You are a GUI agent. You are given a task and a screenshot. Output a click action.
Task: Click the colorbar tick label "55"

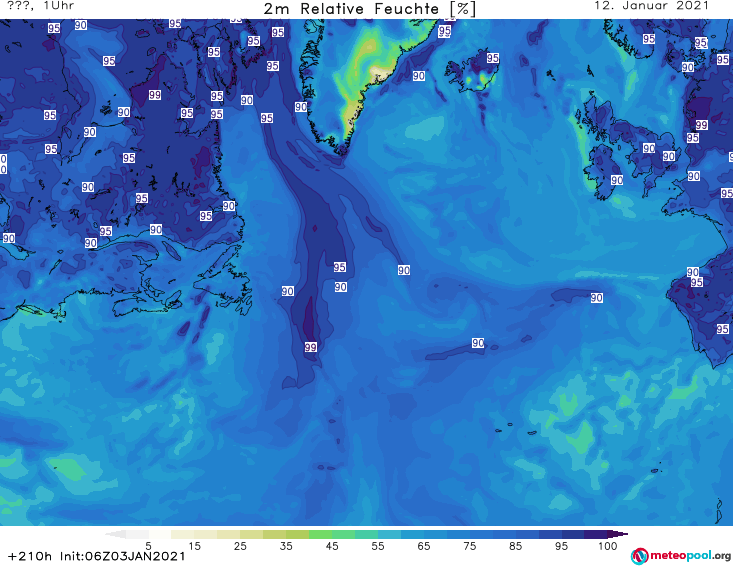[x=378, y=546]
